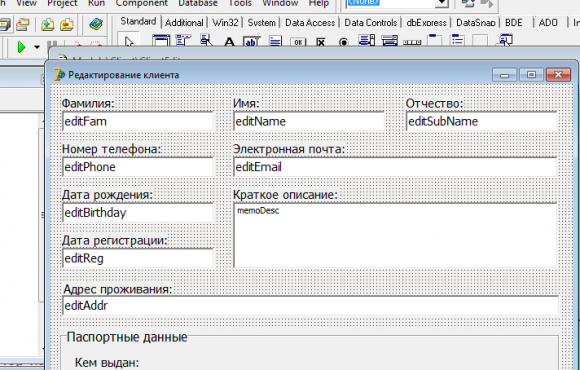This screenshot has width=580, height=370.
Task: Click the green Run button
Action: tap(21, 47)
